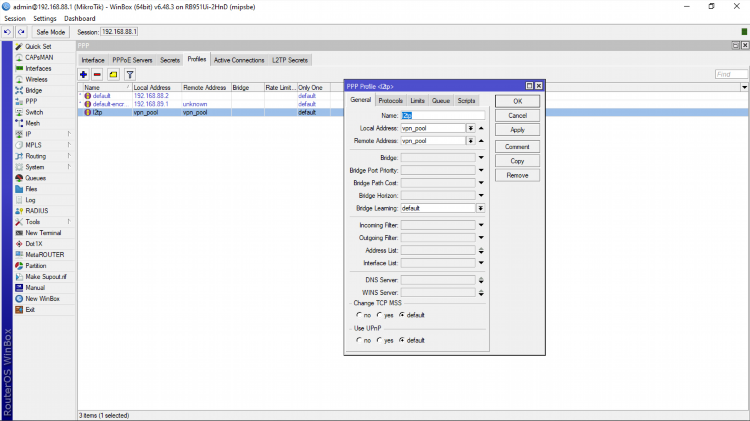Image resolution: width=750 pixels, height=421 pixels.
Task: Open Files in sidebar
Action: pyautogui.click(x=31, y=189)
